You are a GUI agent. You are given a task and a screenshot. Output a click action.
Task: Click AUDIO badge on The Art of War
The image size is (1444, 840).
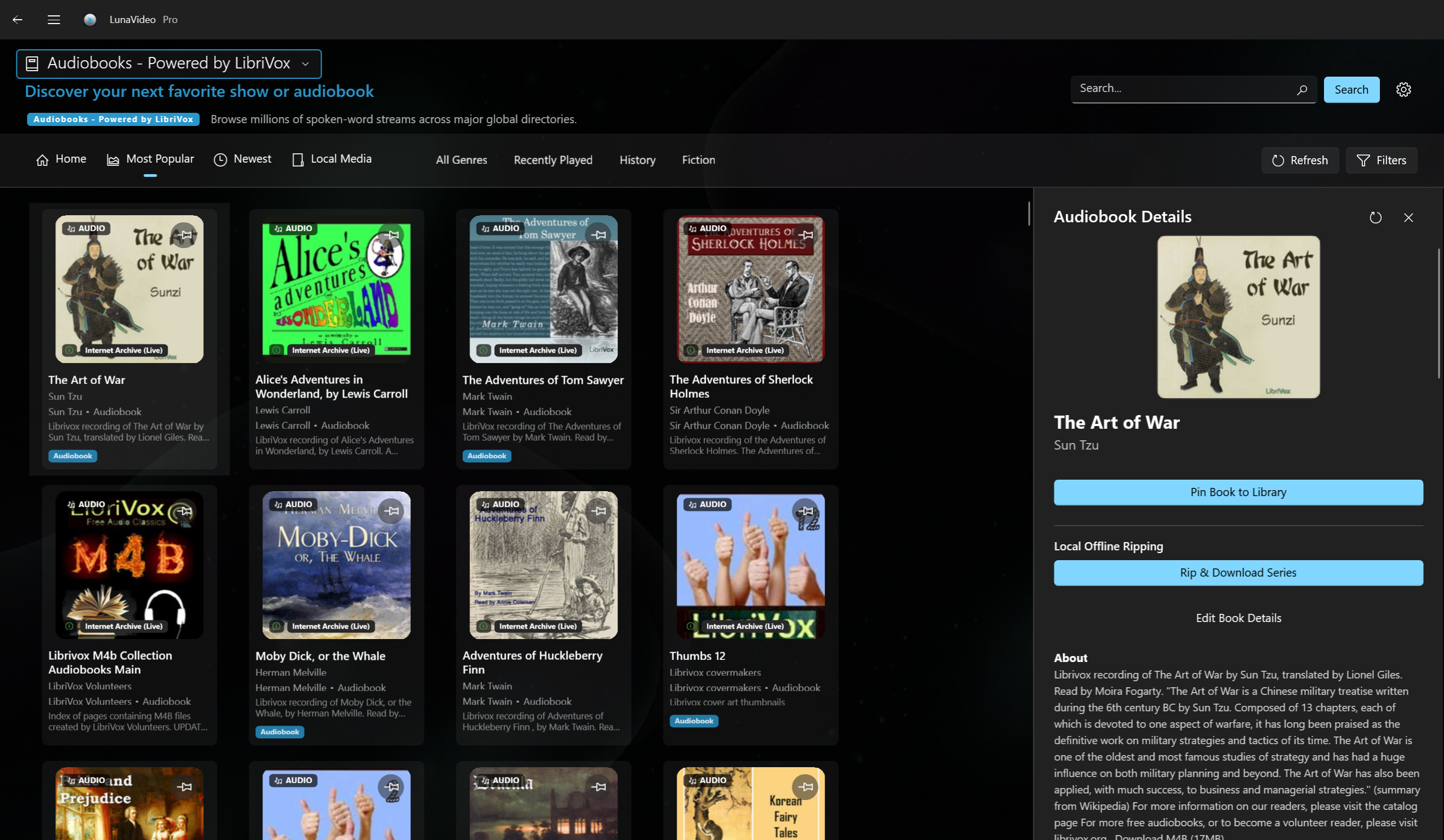pos(86,228)
